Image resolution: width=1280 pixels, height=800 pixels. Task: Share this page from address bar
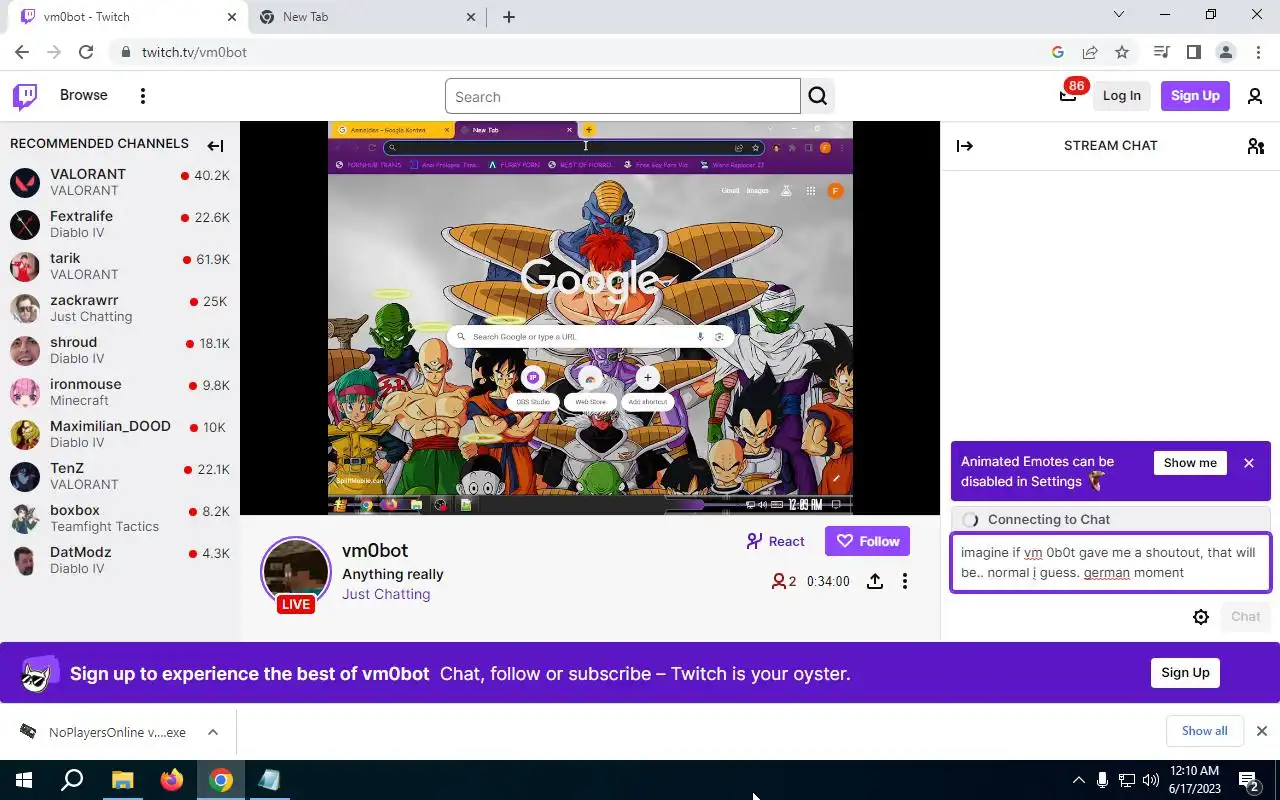(1090, 52)
